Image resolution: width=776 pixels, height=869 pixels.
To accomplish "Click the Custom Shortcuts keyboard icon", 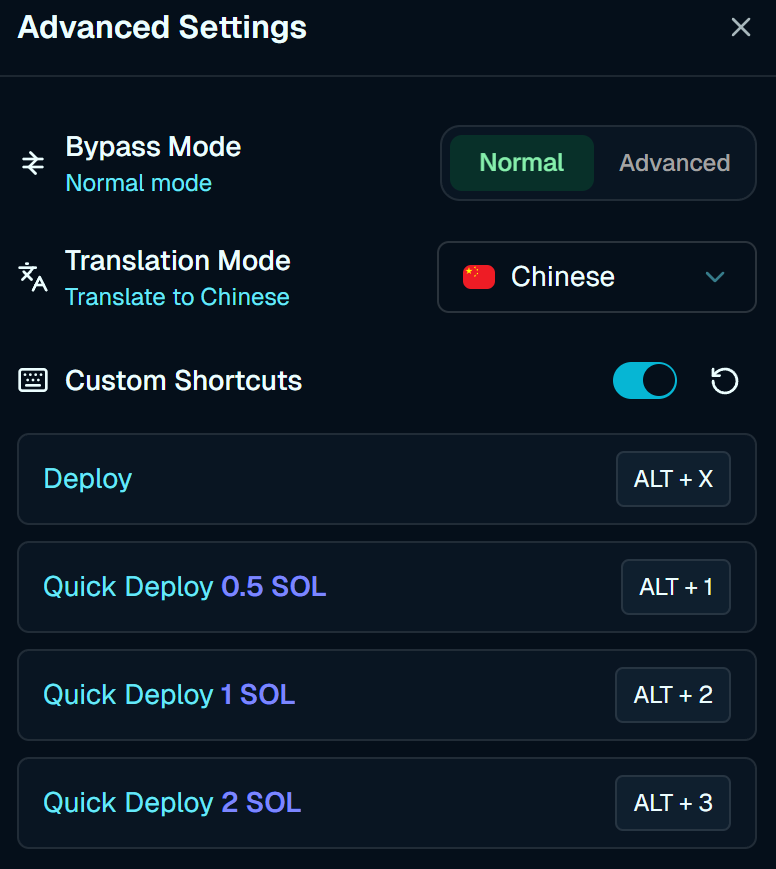I will click(x=33, y=381).
